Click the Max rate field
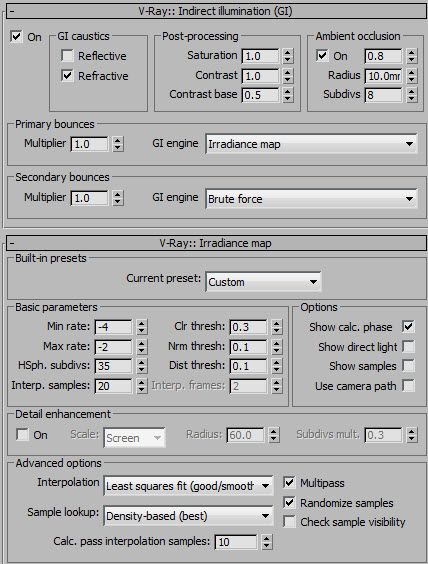Image resolution: width=428 pixels, height=564 pixels. [114, 347]
